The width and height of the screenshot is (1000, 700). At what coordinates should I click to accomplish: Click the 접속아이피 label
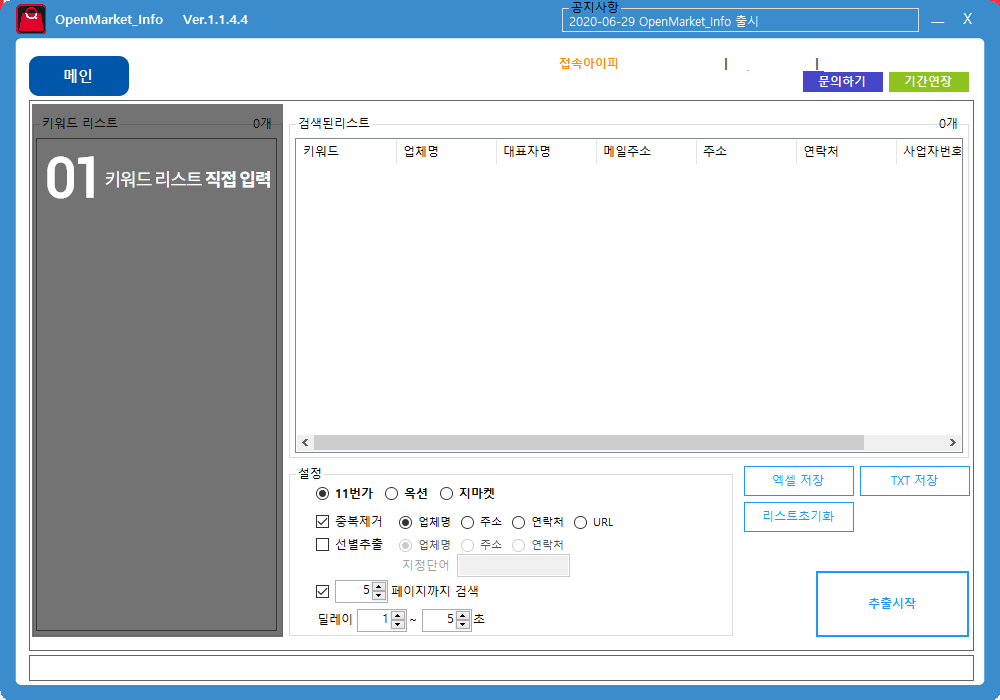tap(589, 63)
